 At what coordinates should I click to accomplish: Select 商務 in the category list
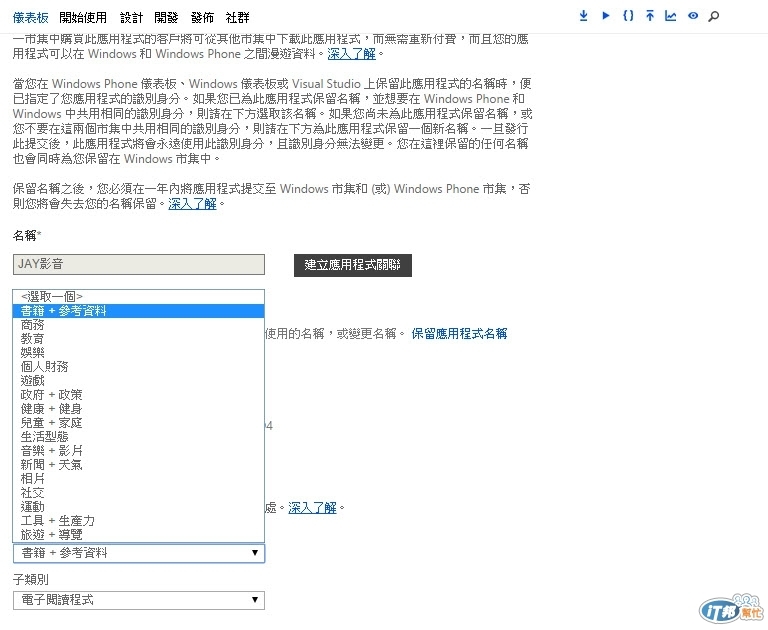(139, 325)
